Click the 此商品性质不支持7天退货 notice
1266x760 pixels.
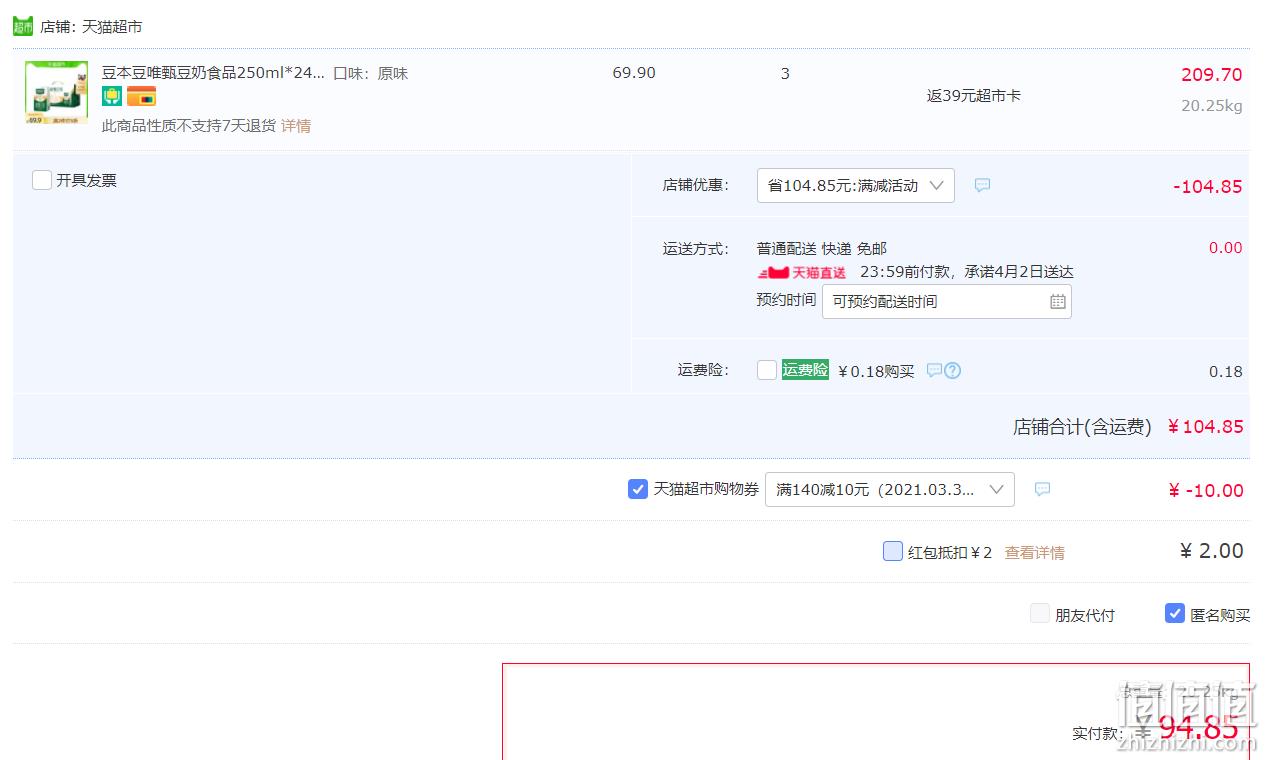(189, 126)
